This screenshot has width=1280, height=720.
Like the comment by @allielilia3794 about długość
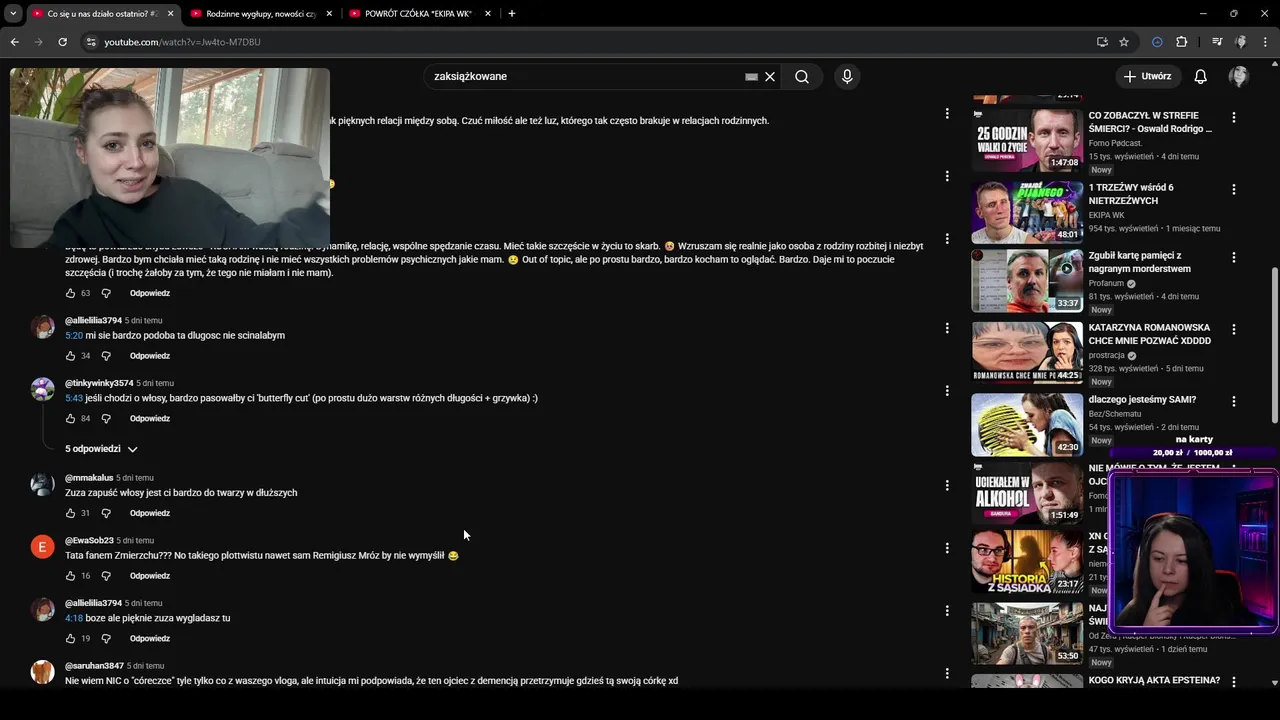(x=70, y=356)
